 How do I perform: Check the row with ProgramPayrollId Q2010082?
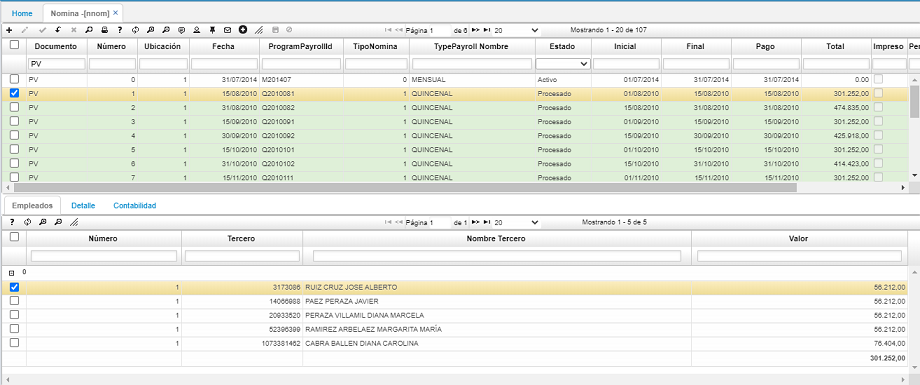(14, 107)
